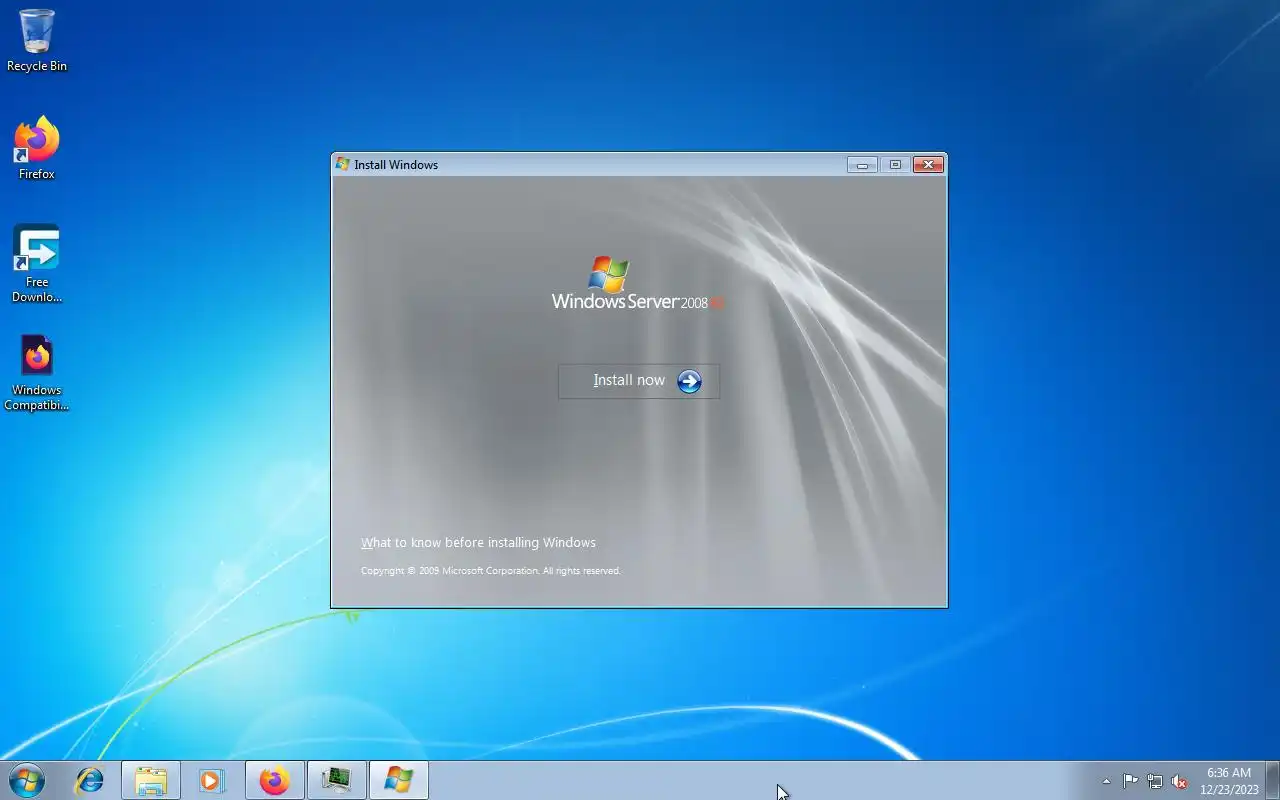Screen dimensions: 1280x800
Task: Open the Windows Start menu orb
Action: pos(27,780)
